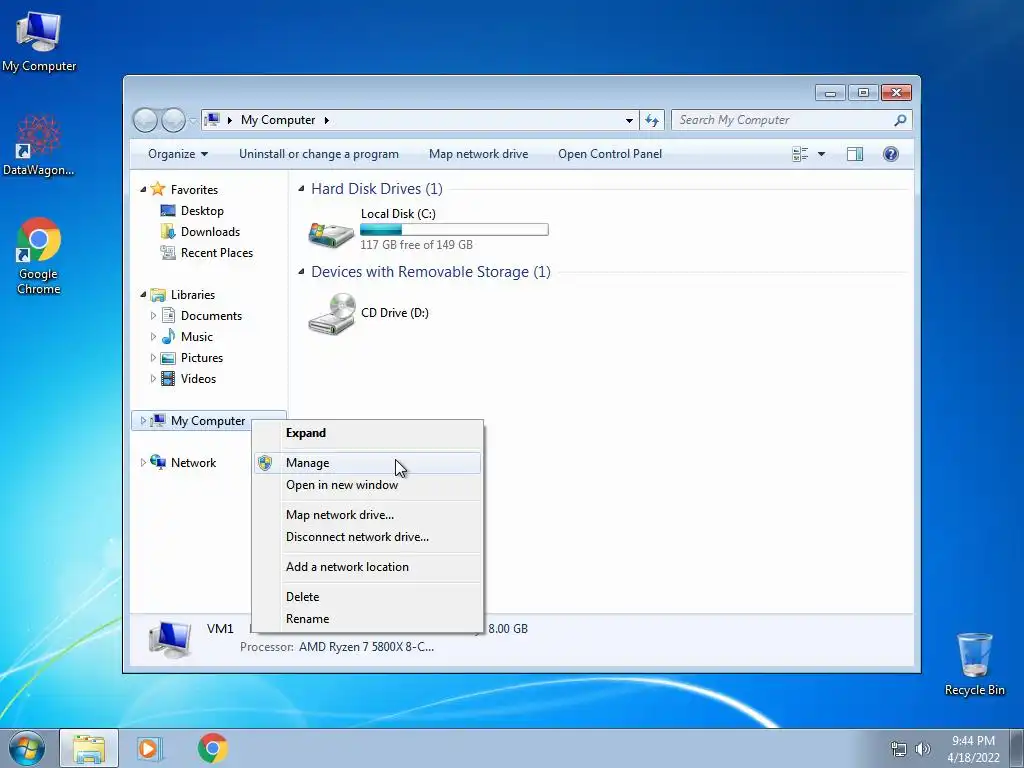Open the DataWagon desktop shortcut
Image resolution: width=1024 pixels, height=768 pixels.
pos(39,145)
